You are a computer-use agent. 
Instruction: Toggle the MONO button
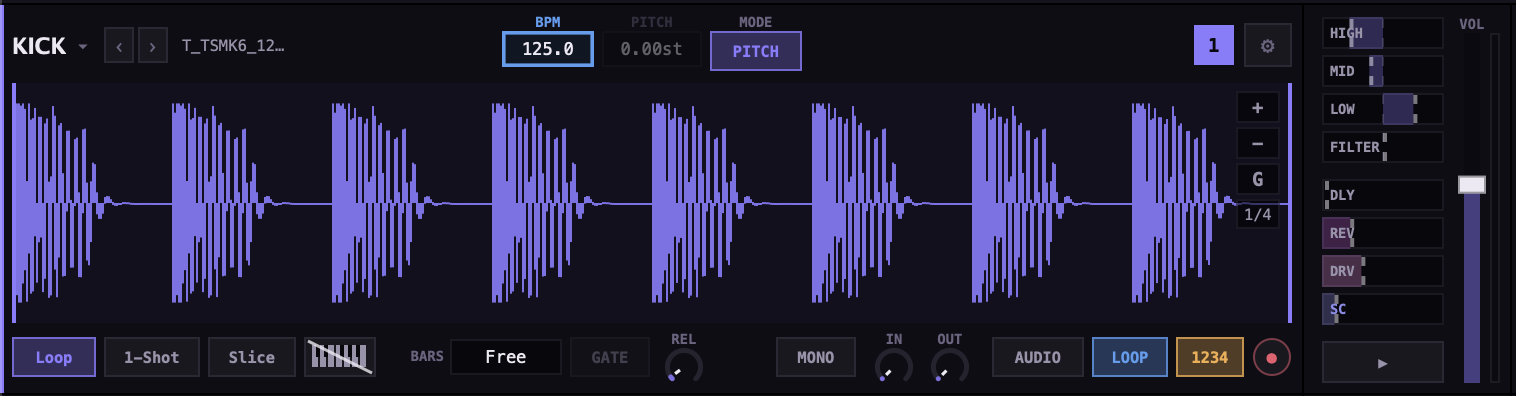tap(817, 357)
